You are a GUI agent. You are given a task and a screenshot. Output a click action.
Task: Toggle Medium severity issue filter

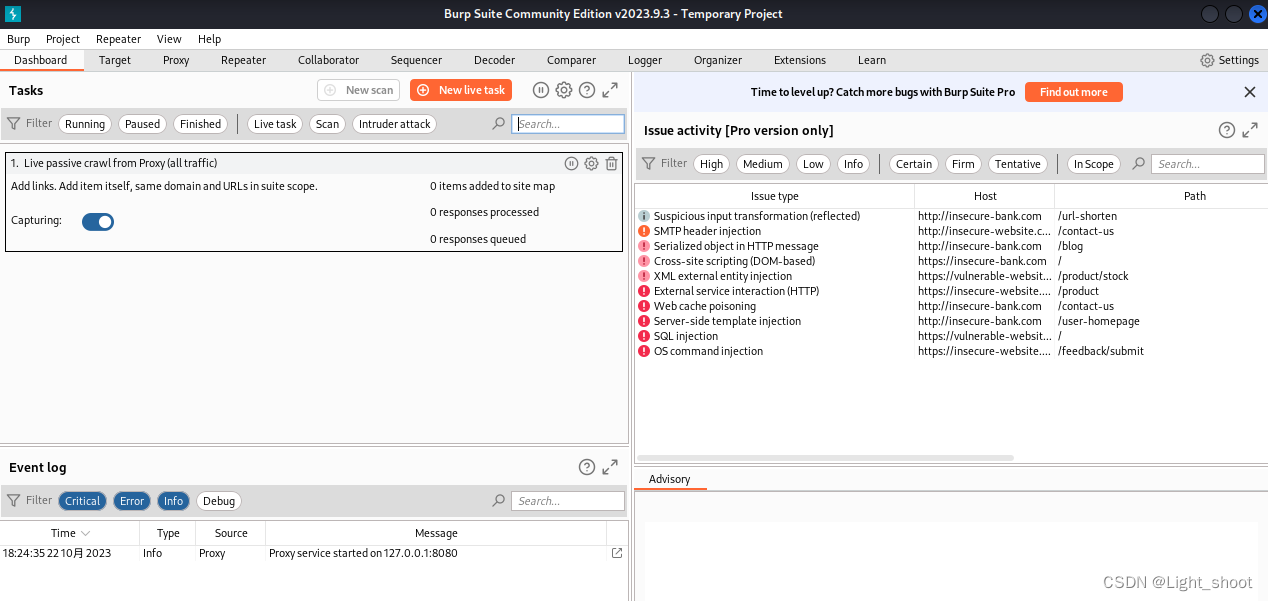pyautogui.click(x=763, y=164)
